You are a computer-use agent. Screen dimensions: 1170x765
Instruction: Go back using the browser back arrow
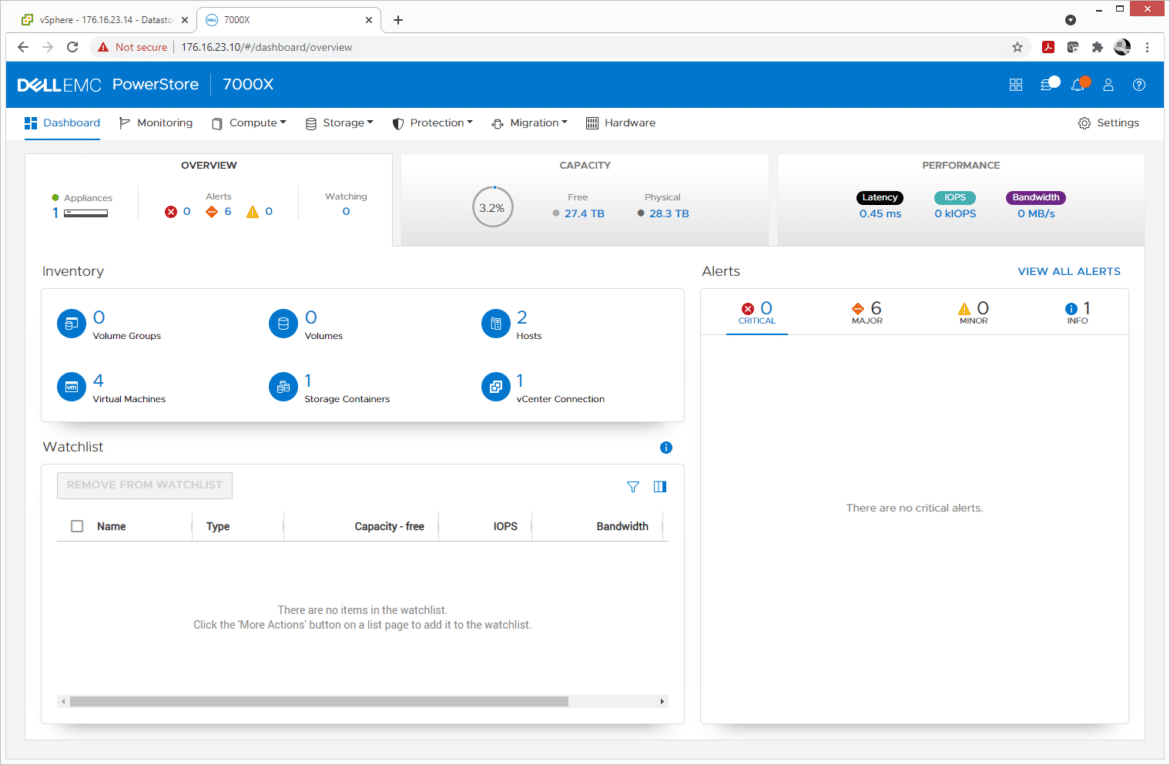23,47
